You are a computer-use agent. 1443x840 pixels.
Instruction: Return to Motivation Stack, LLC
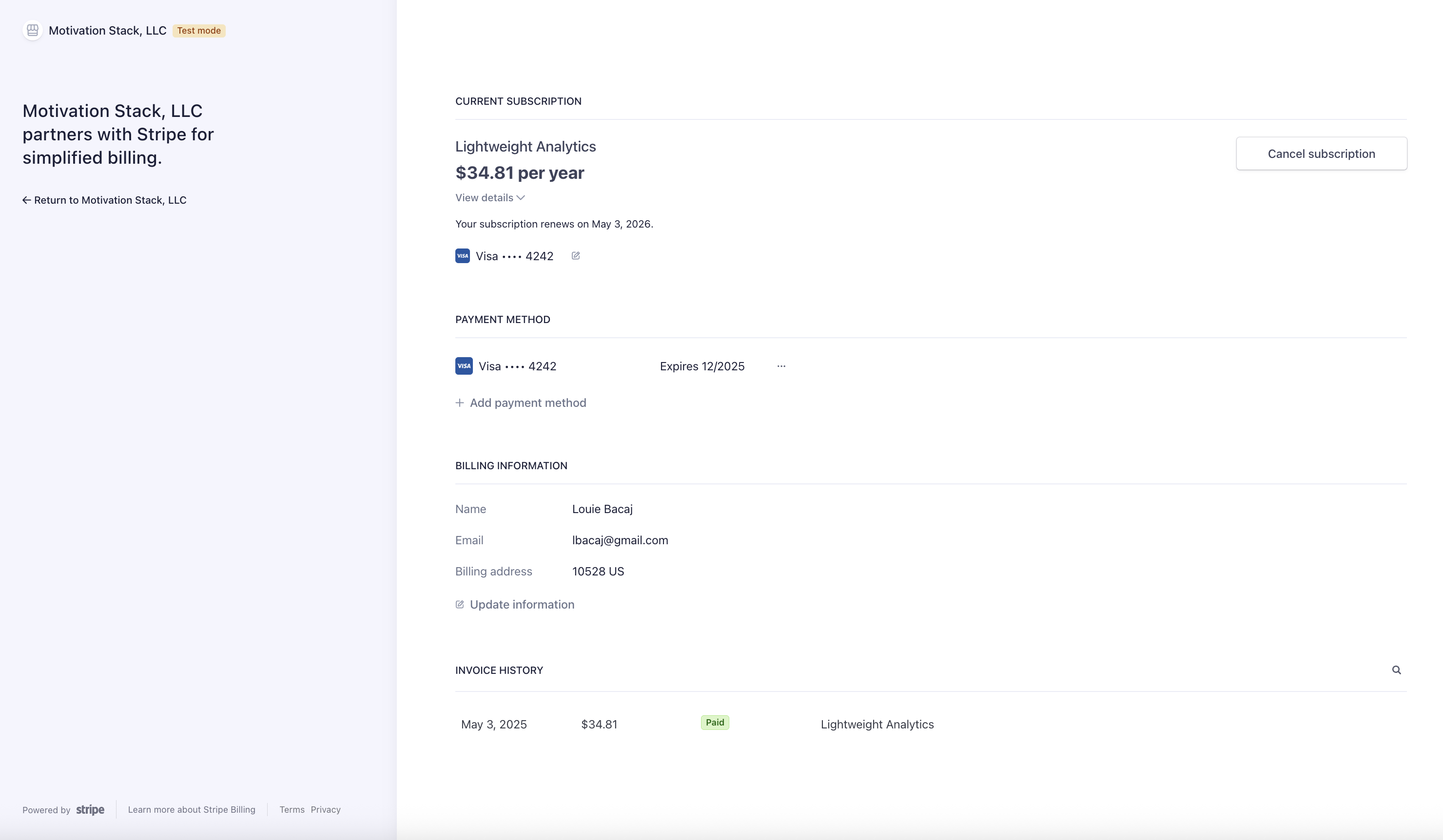click(104, 200)
